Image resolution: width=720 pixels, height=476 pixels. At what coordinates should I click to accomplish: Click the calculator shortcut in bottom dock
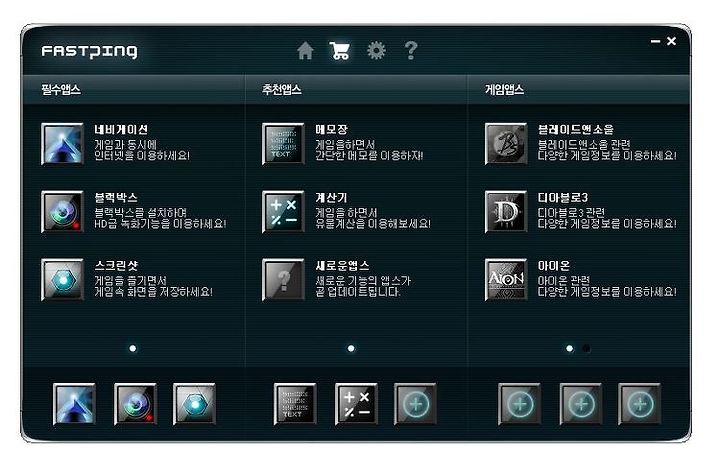pos(356,404)
